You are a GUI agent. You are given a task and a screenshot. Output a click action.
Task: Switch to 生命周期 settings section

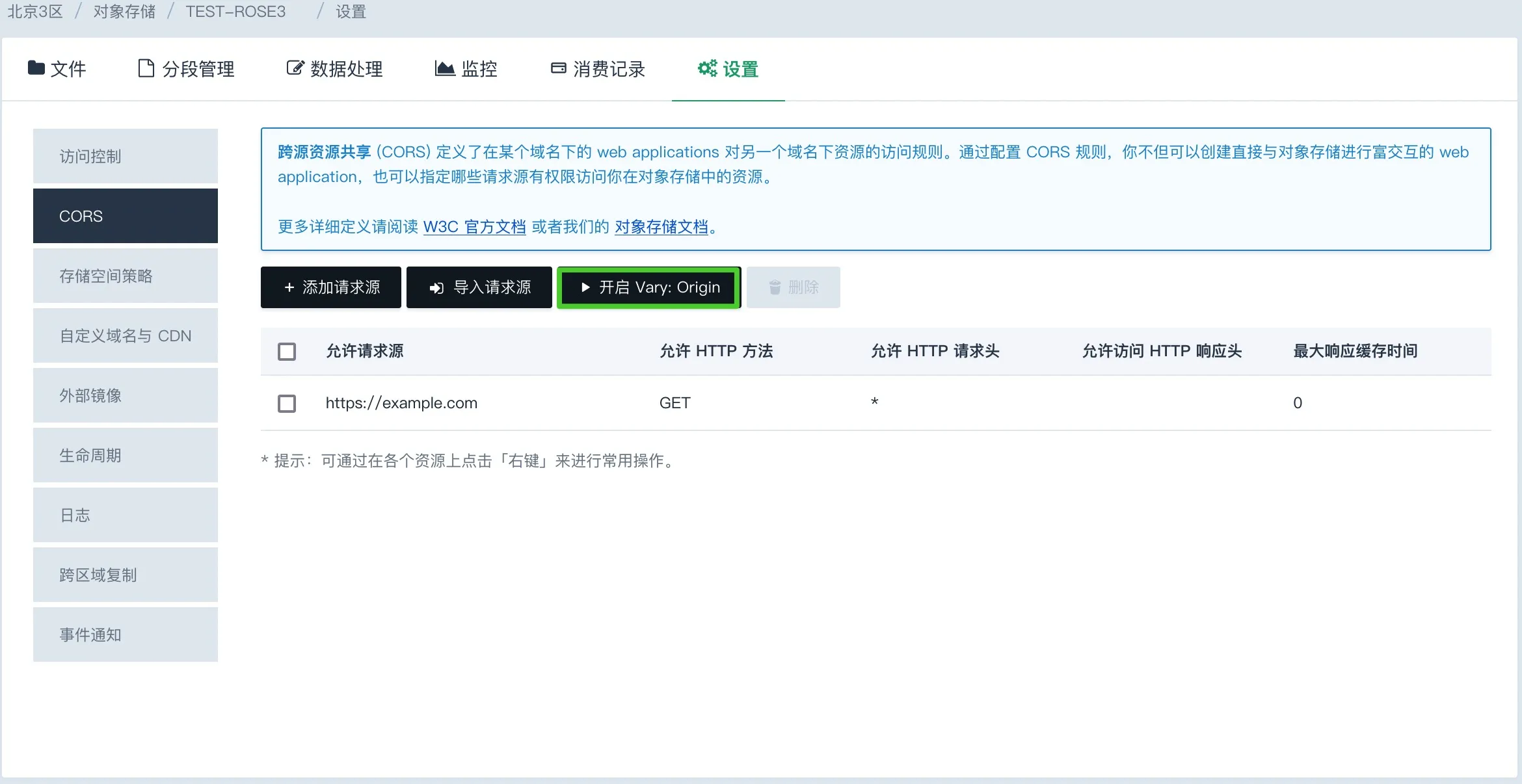[x=126, y=455]
